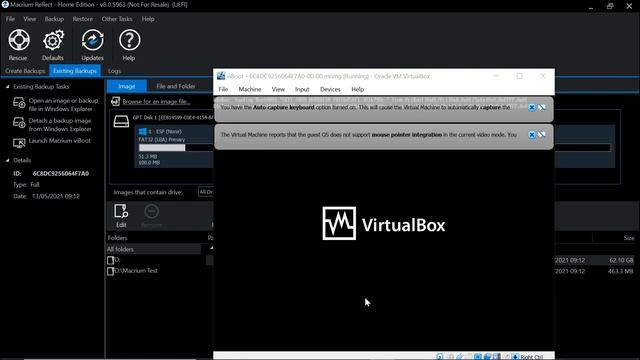Select the 62.10 GB image row
Screen dimensions: 640x360
(595, 260)
